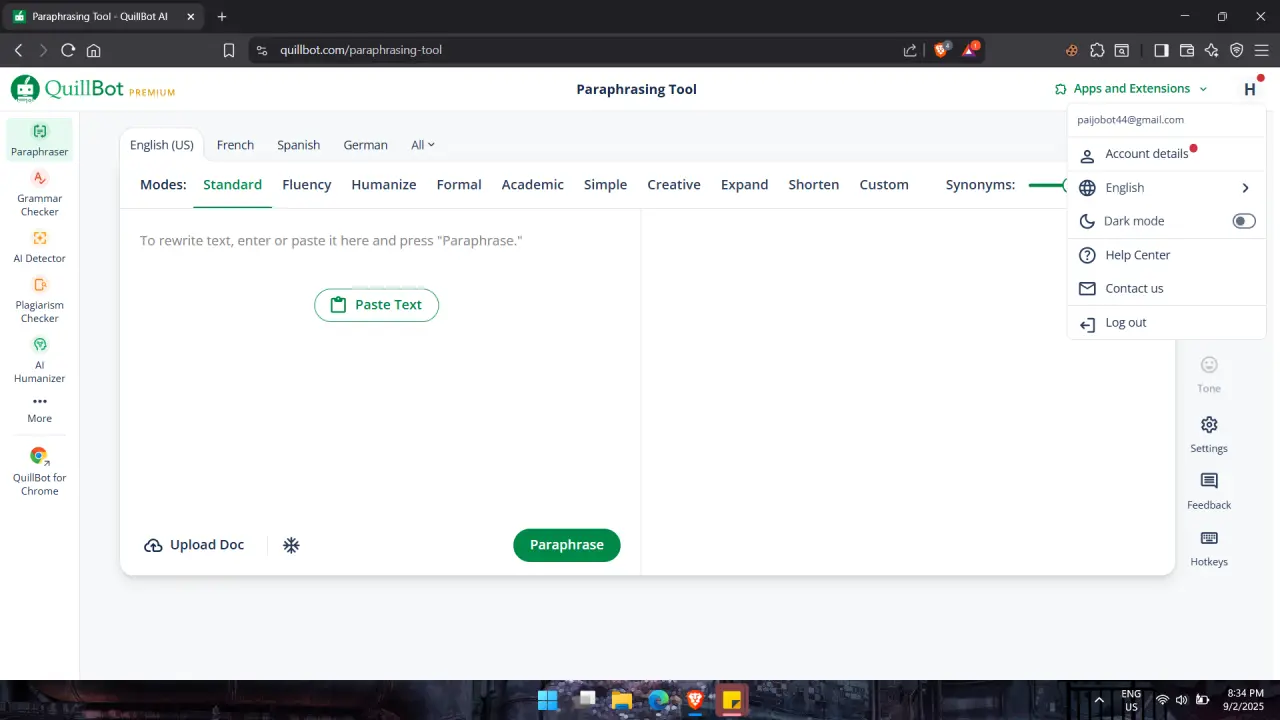Expand the All languages dropdown
The width and height of the screenshot is (1280, 720).
423,145
